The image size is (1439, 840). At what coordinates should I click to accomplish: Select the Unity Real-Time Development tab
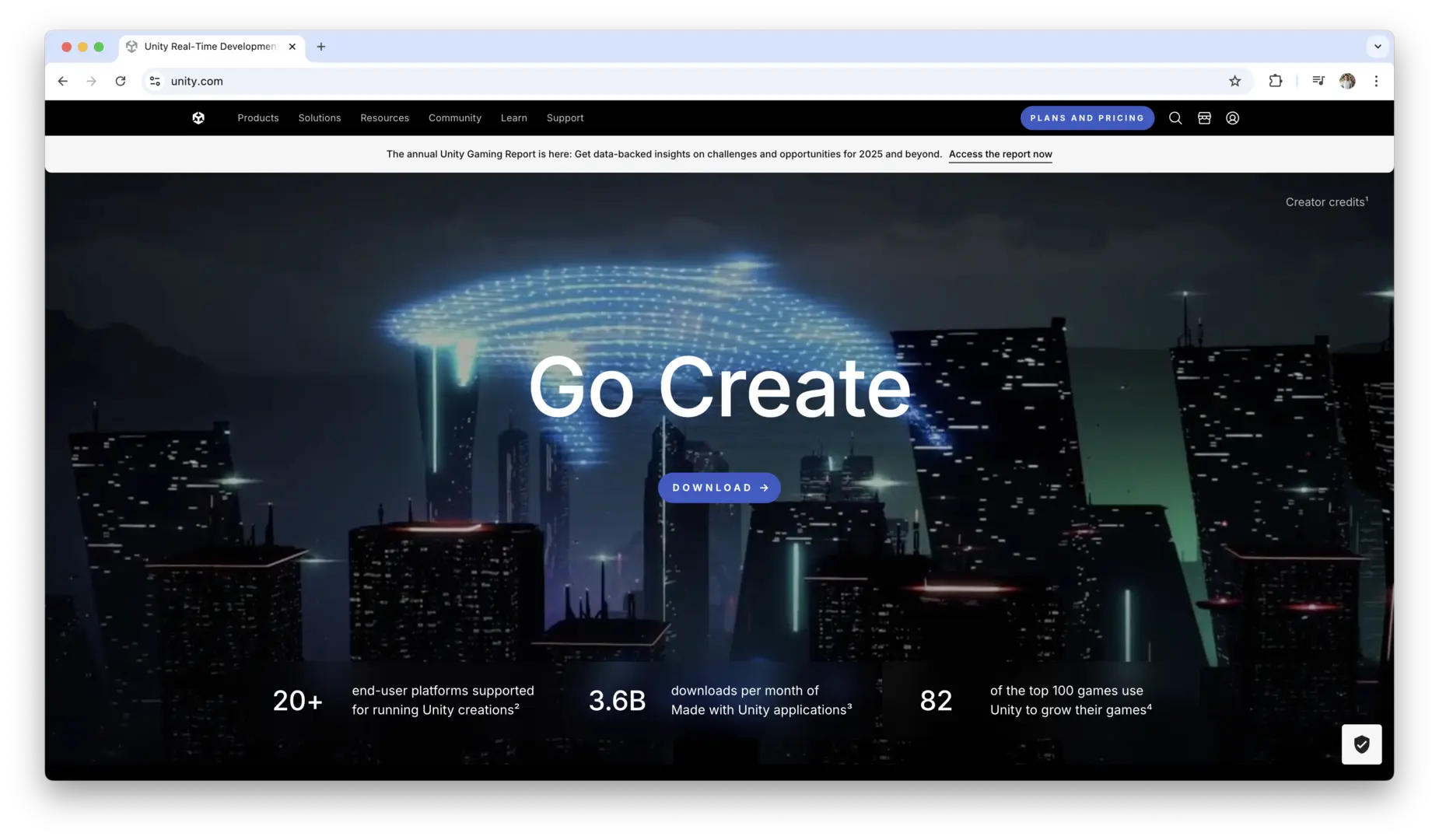[x=212, y=47]
